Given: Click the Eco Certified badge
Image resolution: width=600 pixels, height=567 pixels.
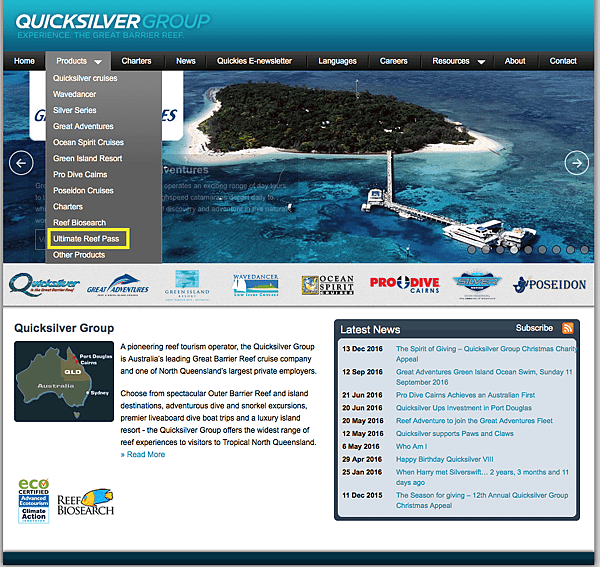Looking at the screenshot, I should click(34, 500).
